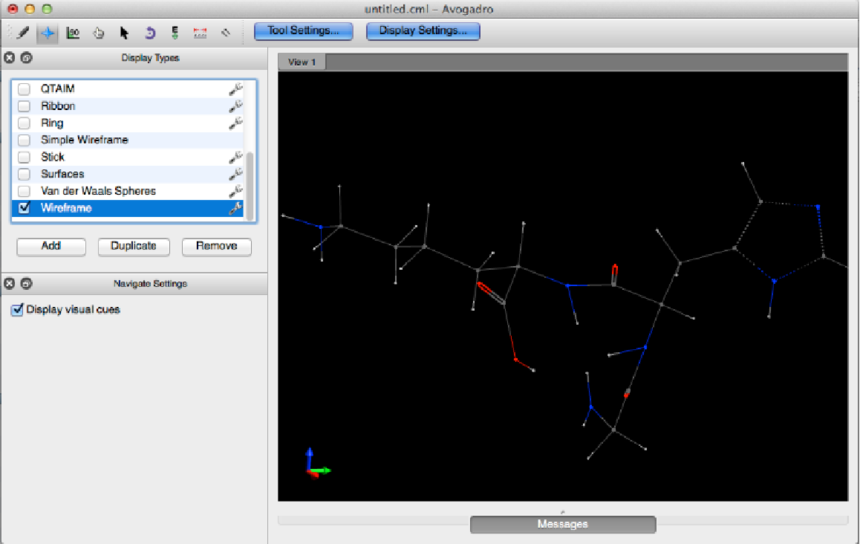Screen dimensions: 860x544
Task: Switch to the View 1 tab
Action: pyautogui.click(x=302, y=62)
